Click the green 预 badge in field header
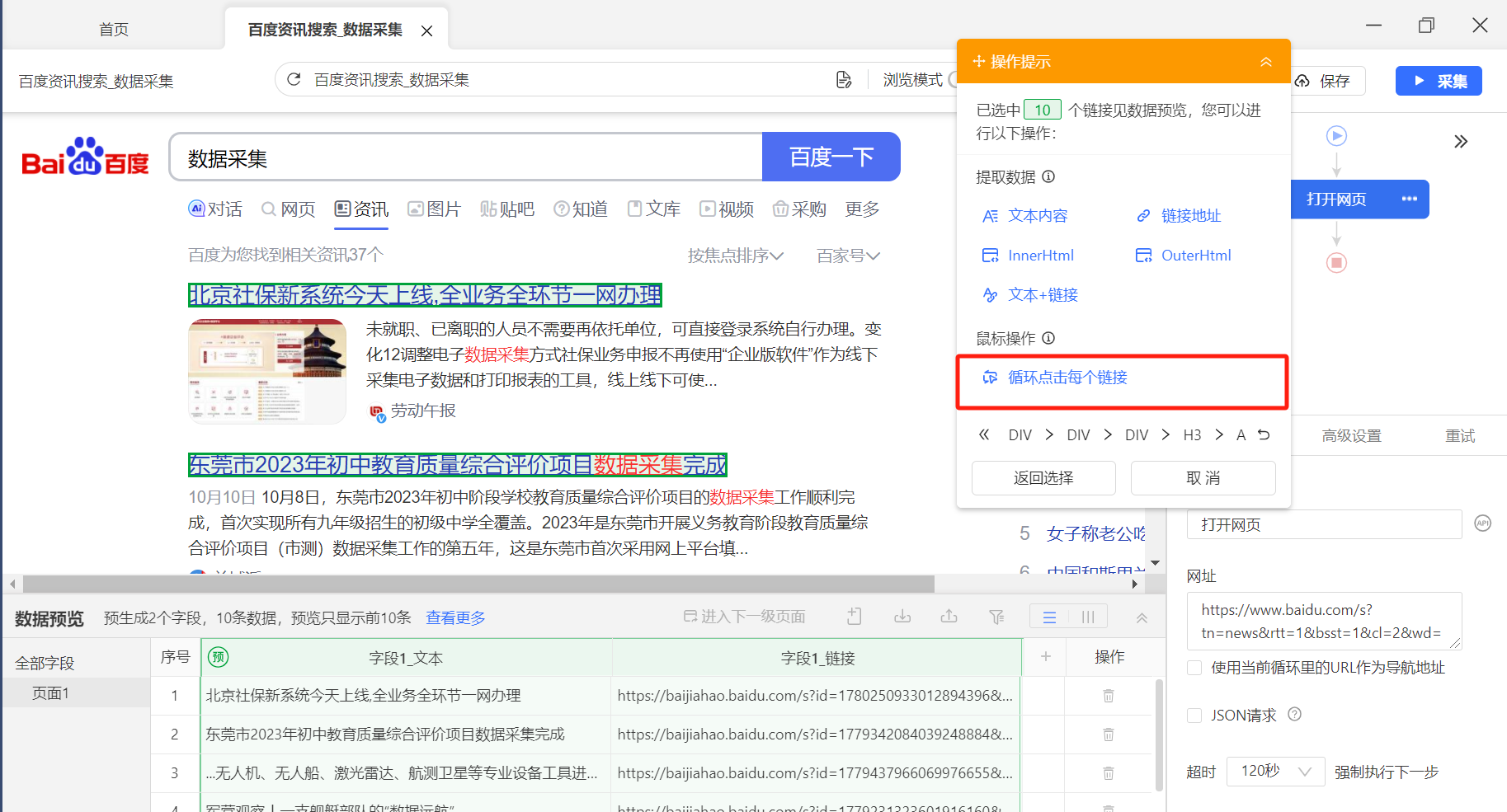The height and width of the screenshot is (812, 1507). (218, 657)
